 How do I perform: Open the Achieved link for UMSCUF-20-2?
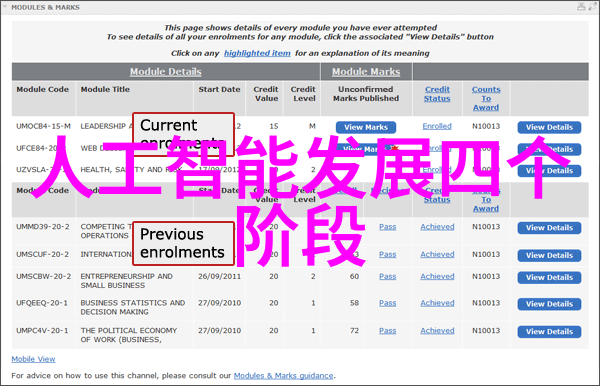[437, 254]
